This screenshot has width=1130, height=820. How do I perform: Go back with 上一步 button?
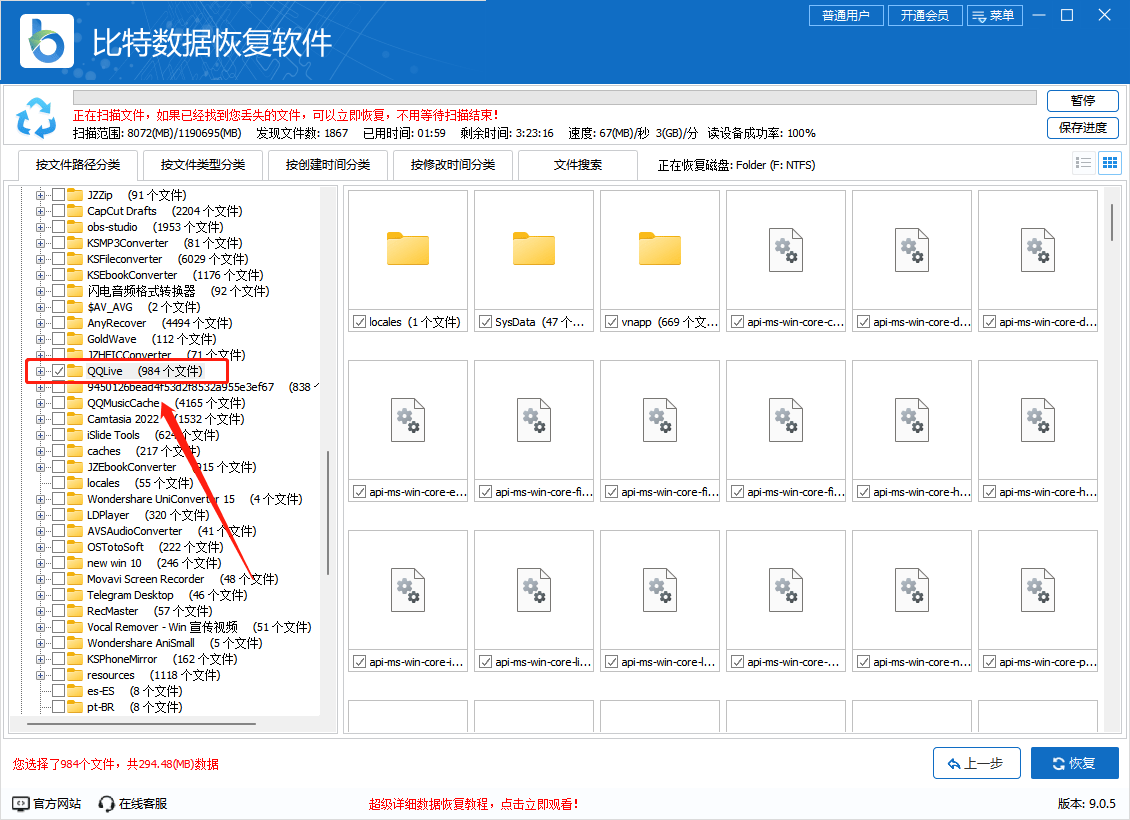click(976, 763)
